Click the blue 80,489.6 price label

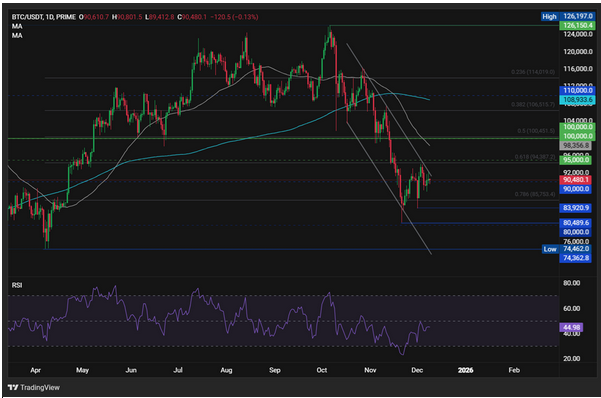[x=575, y=222]
